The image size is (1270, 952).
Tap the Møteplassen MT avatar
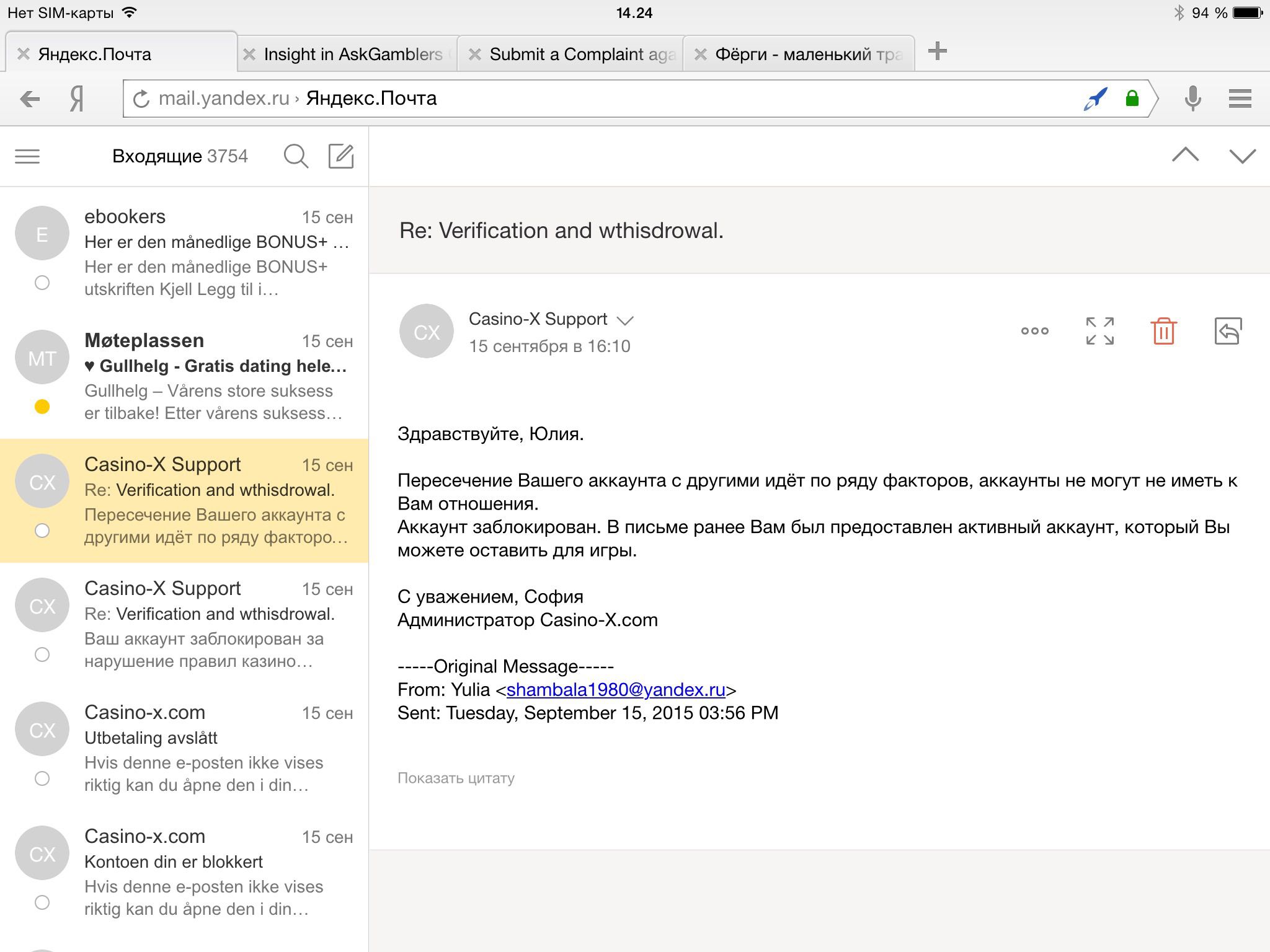click(42, 358)
